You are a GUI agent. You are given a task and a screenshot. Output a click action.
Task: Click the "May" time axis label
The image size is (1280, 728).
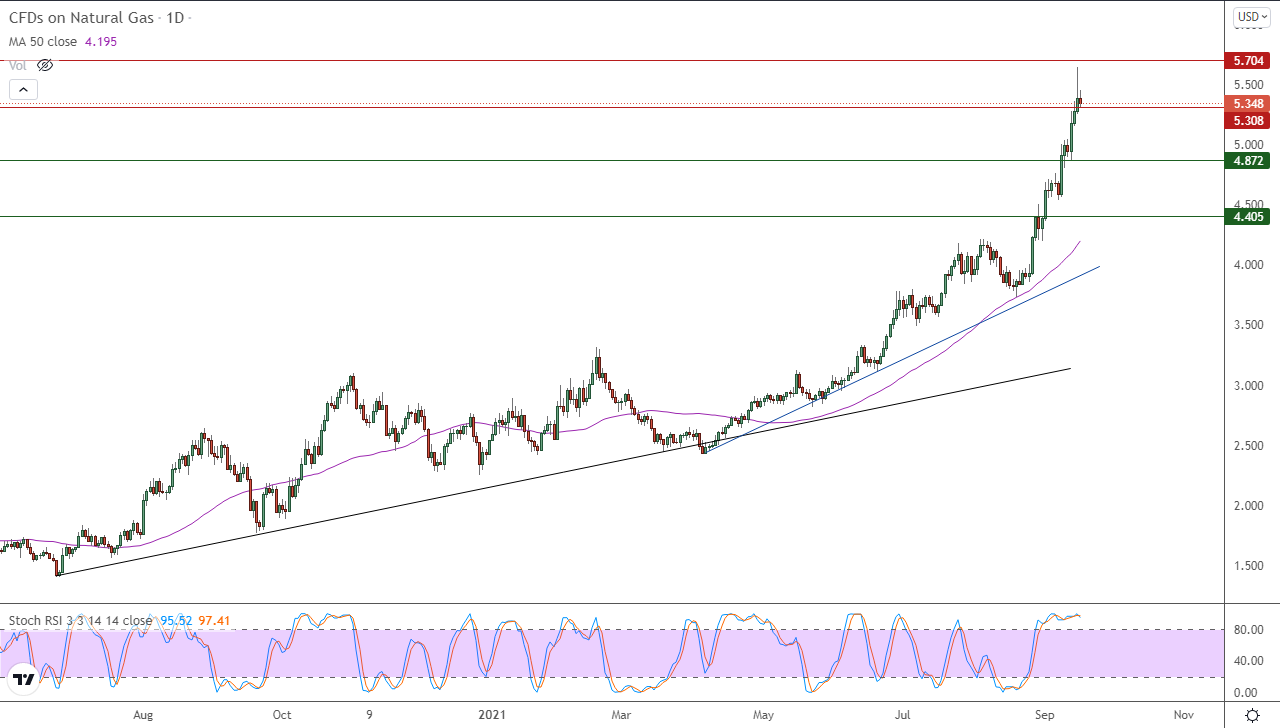764,715
